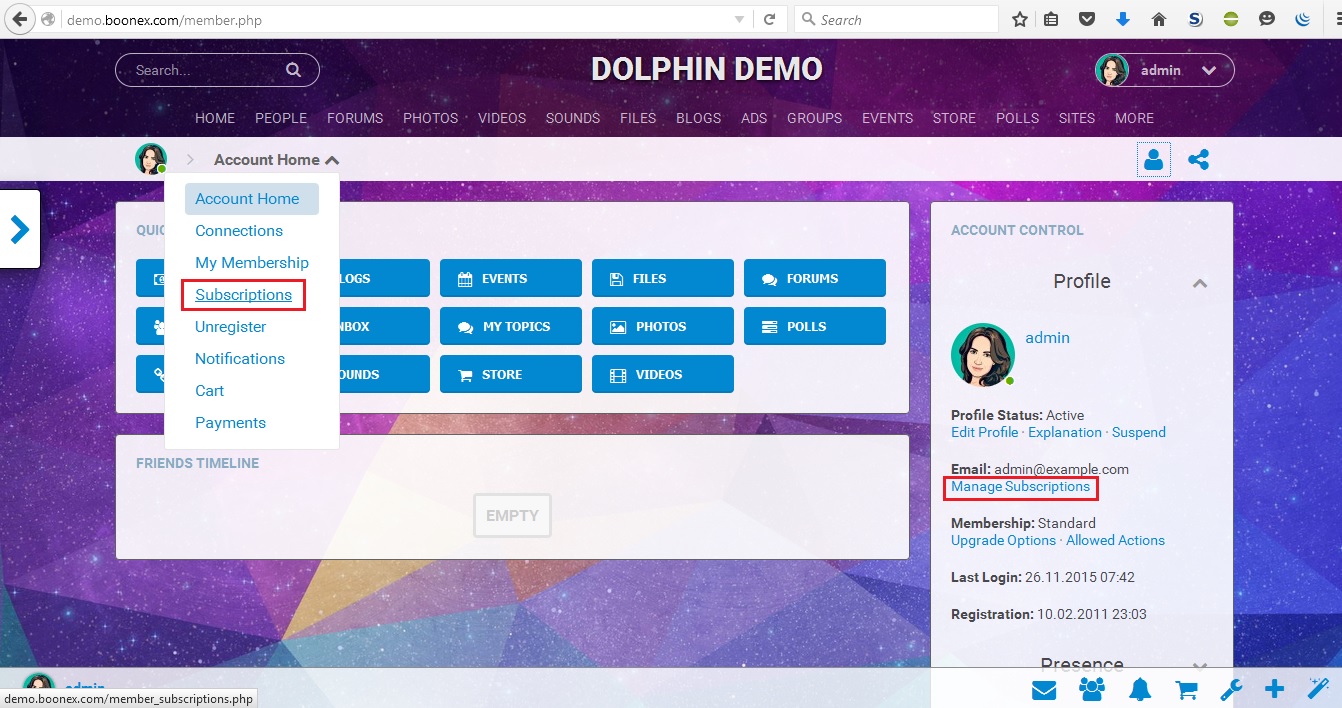
Task: Click the search magnifier in site search box
Action: (x=293, y=70)
